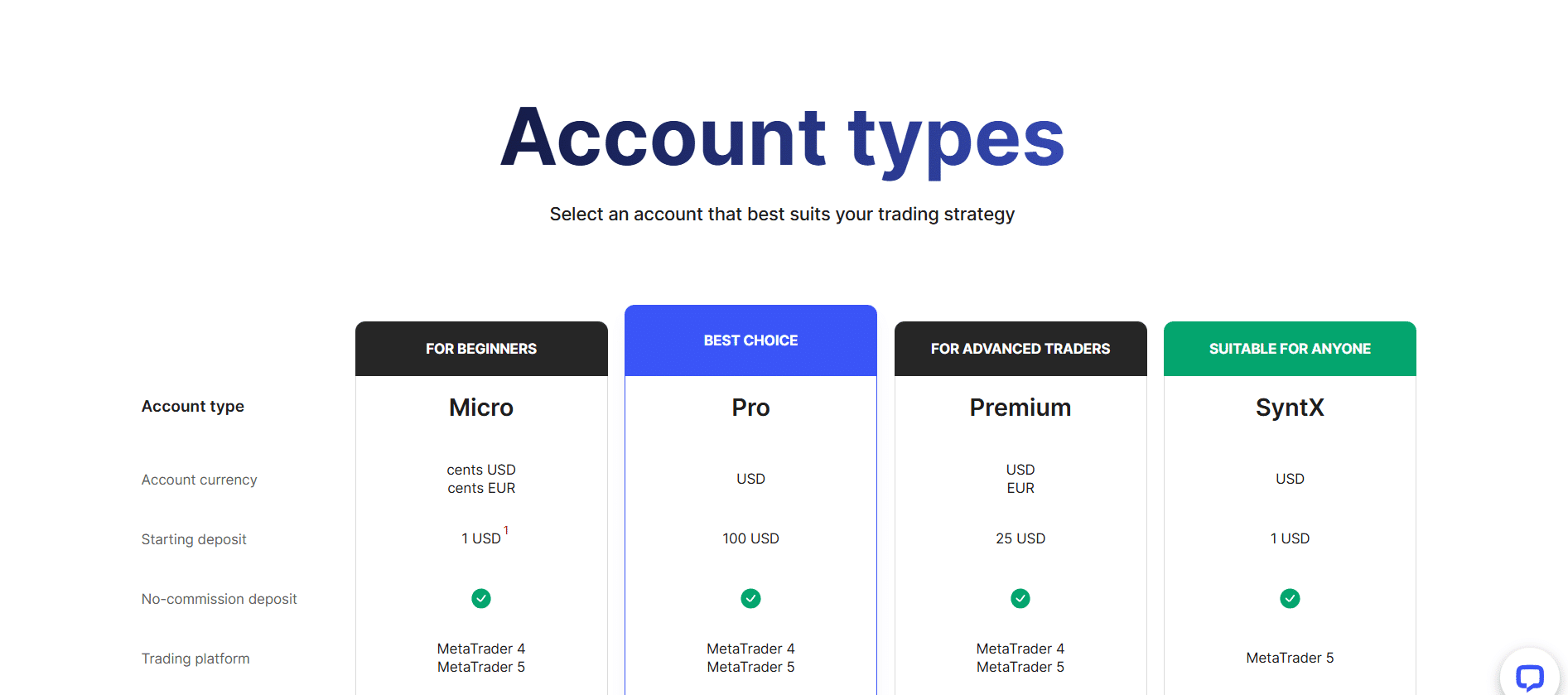
Task: Click the Micro account type name
Action: 481,407
